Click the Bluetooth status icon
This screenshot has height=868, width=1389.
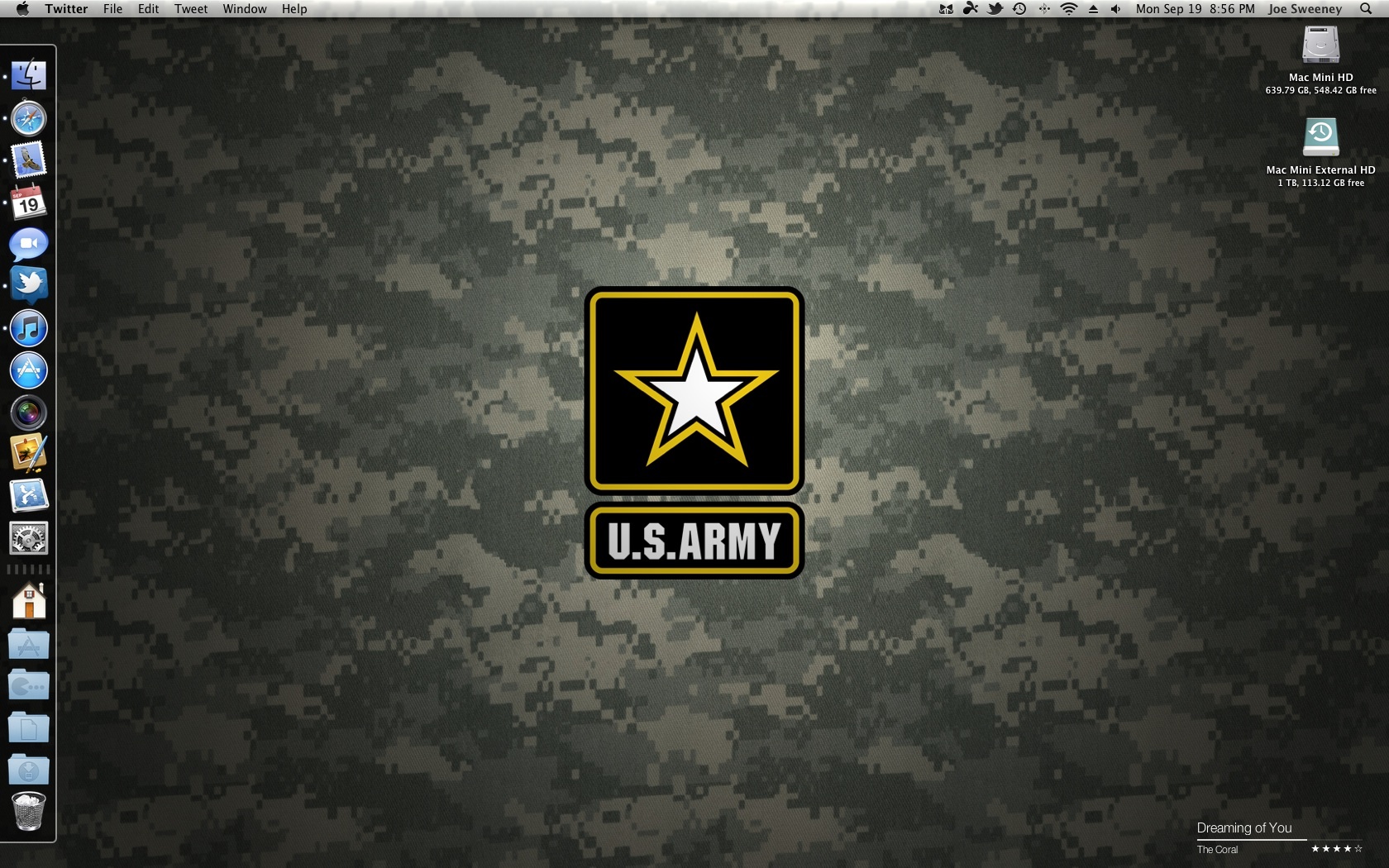(x=1044, y=8)
